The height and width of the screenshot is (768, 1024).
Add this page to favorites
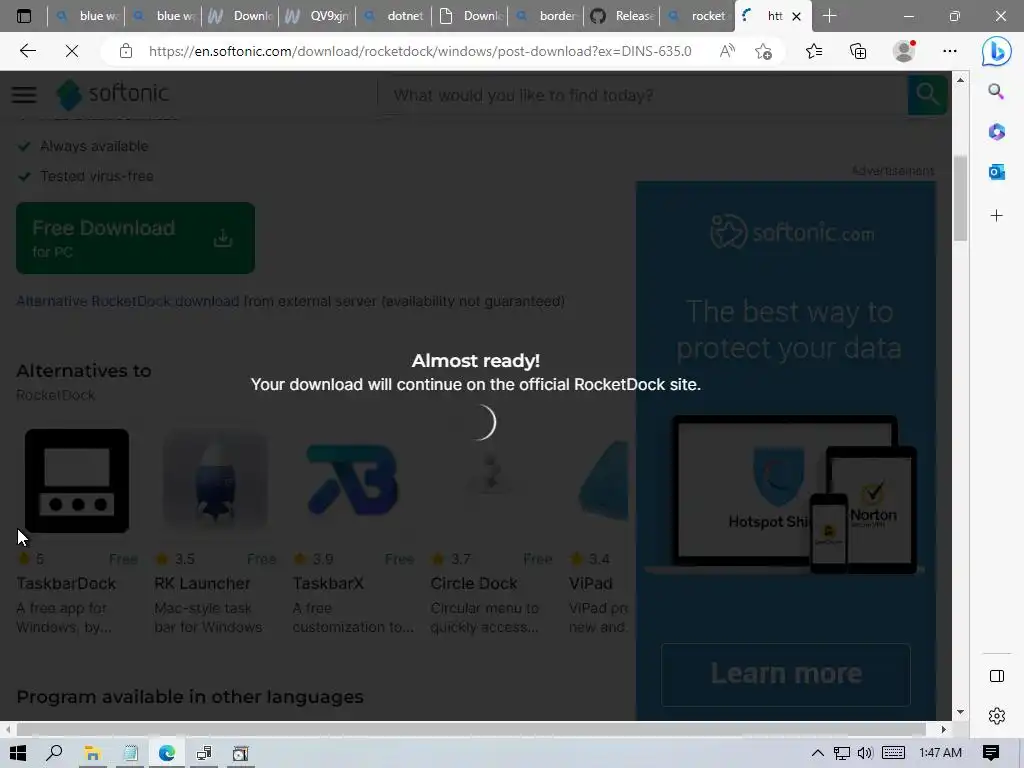(x=763, y=51)
